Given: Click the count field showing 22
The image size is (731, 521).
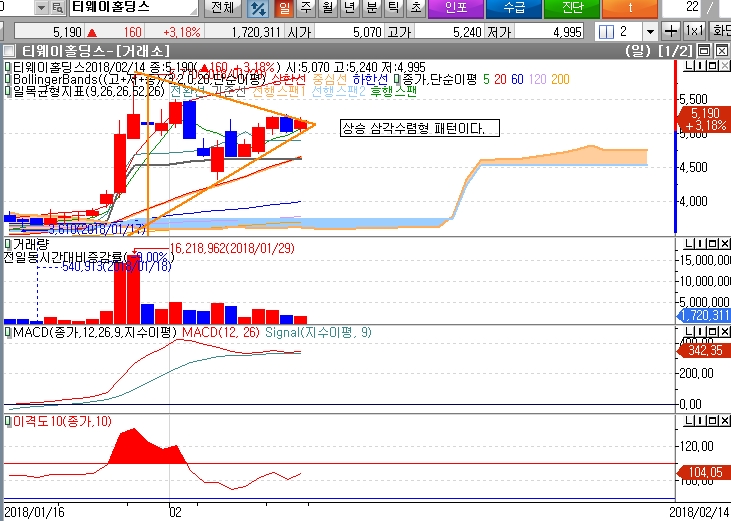Looking at the screenshot, I should (x=682, y=7).
